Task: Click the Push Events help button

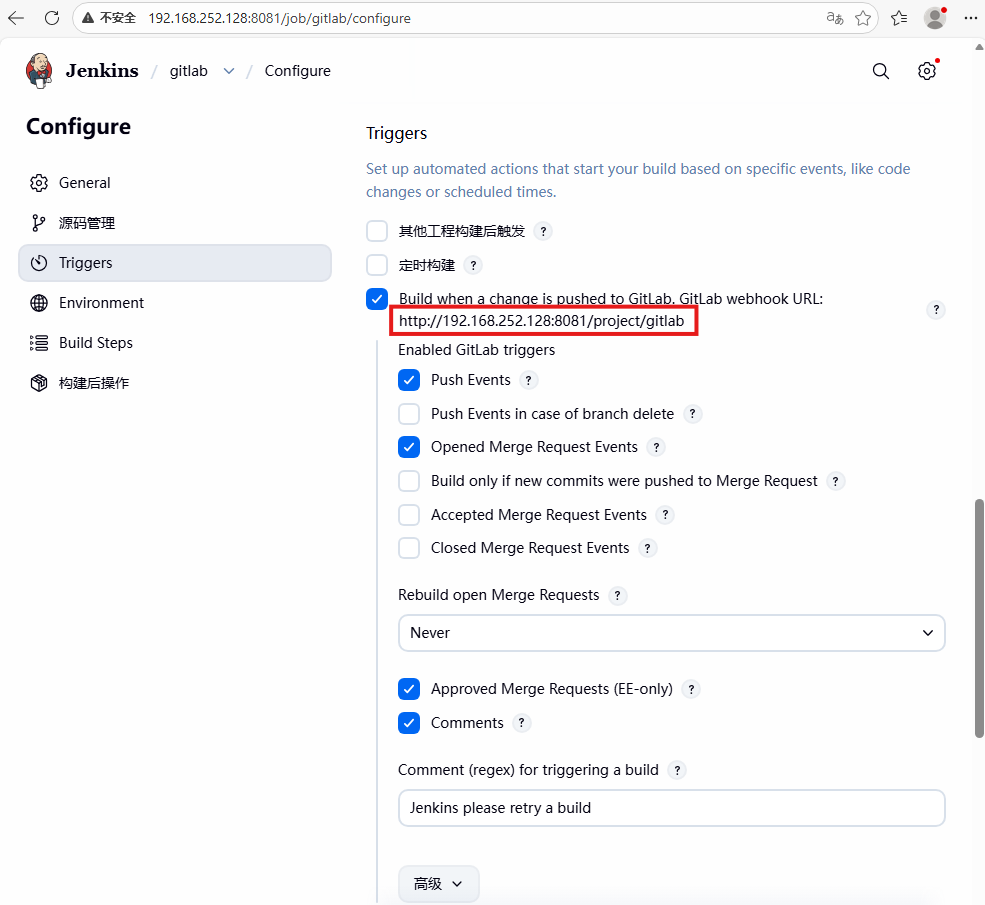Action: pyautogui.click(x=528, y=380)
